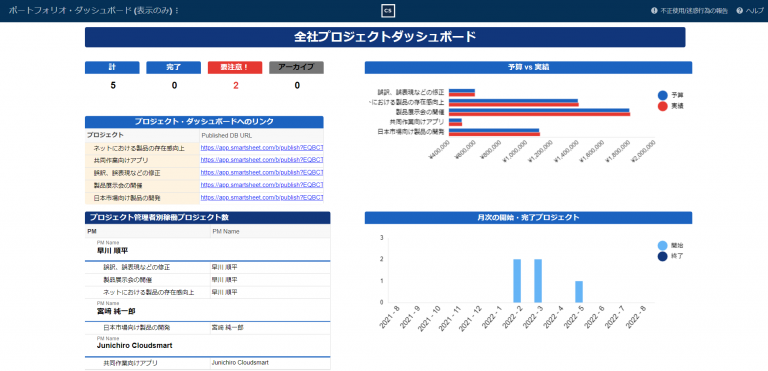Image resolution: width=768 pixels, height=371 pixels.
Task: Click the 終了 dark blue legend swatch
Action: click(x=663, y=256)
